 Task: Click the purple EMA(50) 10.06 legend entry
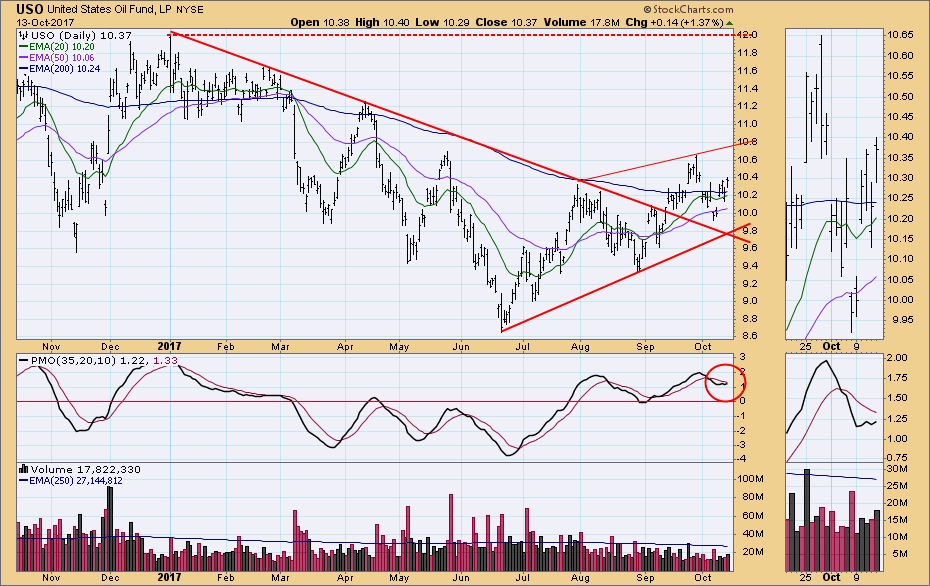click(x=57, y=58)
